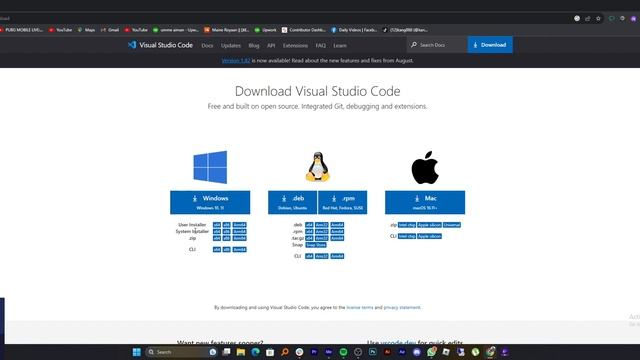Bookmark this page with the star icon
The image size is (640, 360).
(x=598, y=18)
